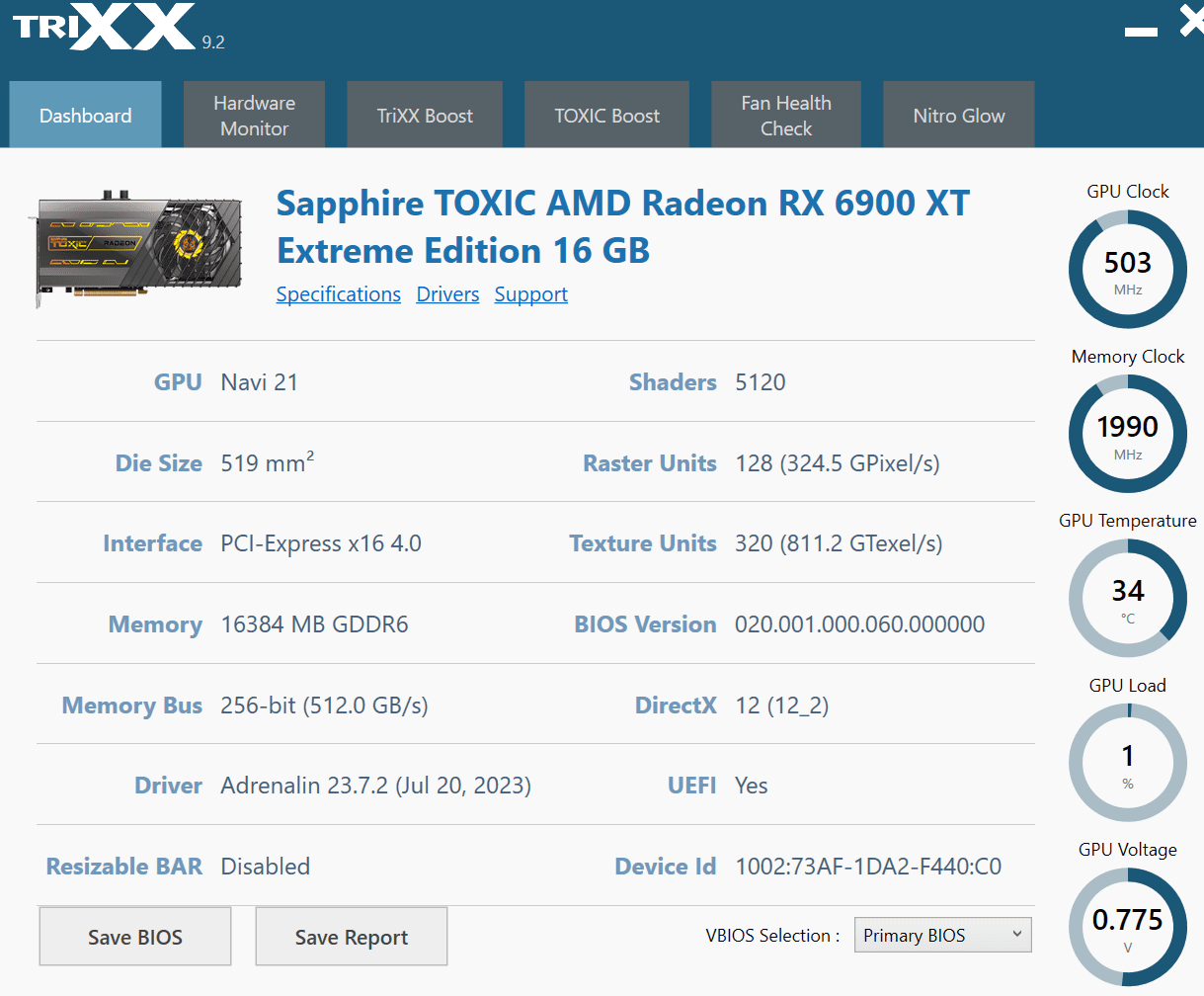Viewport: 1204px width, 996px height.
Task: Open the Specifications link
Action: pyautogui.click(x=339, y=294)
